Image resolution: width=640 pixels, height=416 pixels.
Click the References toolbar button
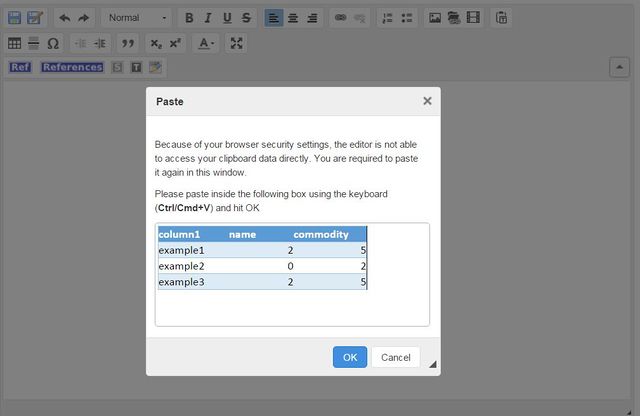(72, 67)
